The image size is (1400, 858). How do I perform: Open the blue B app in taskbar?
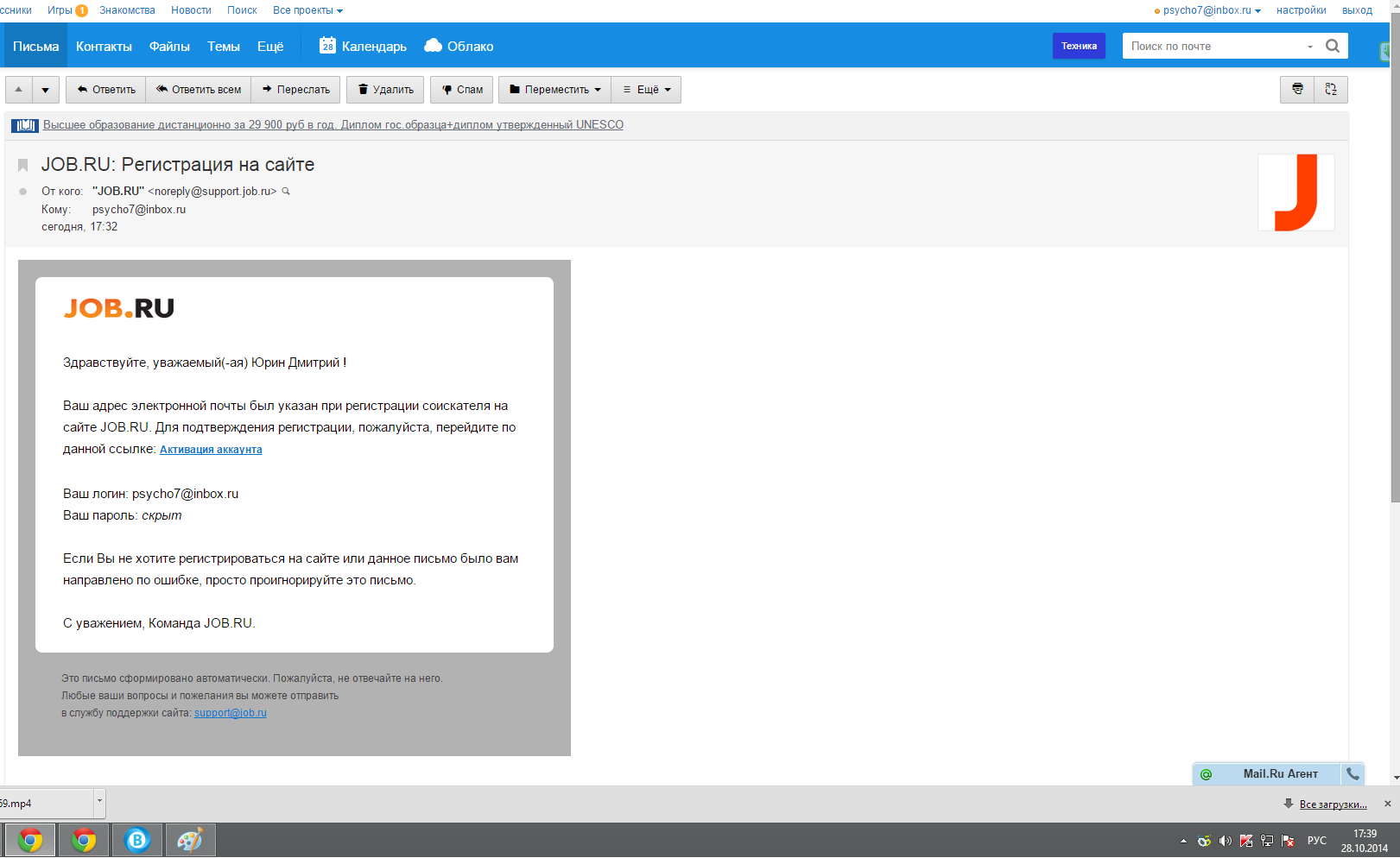coord(137,840)
